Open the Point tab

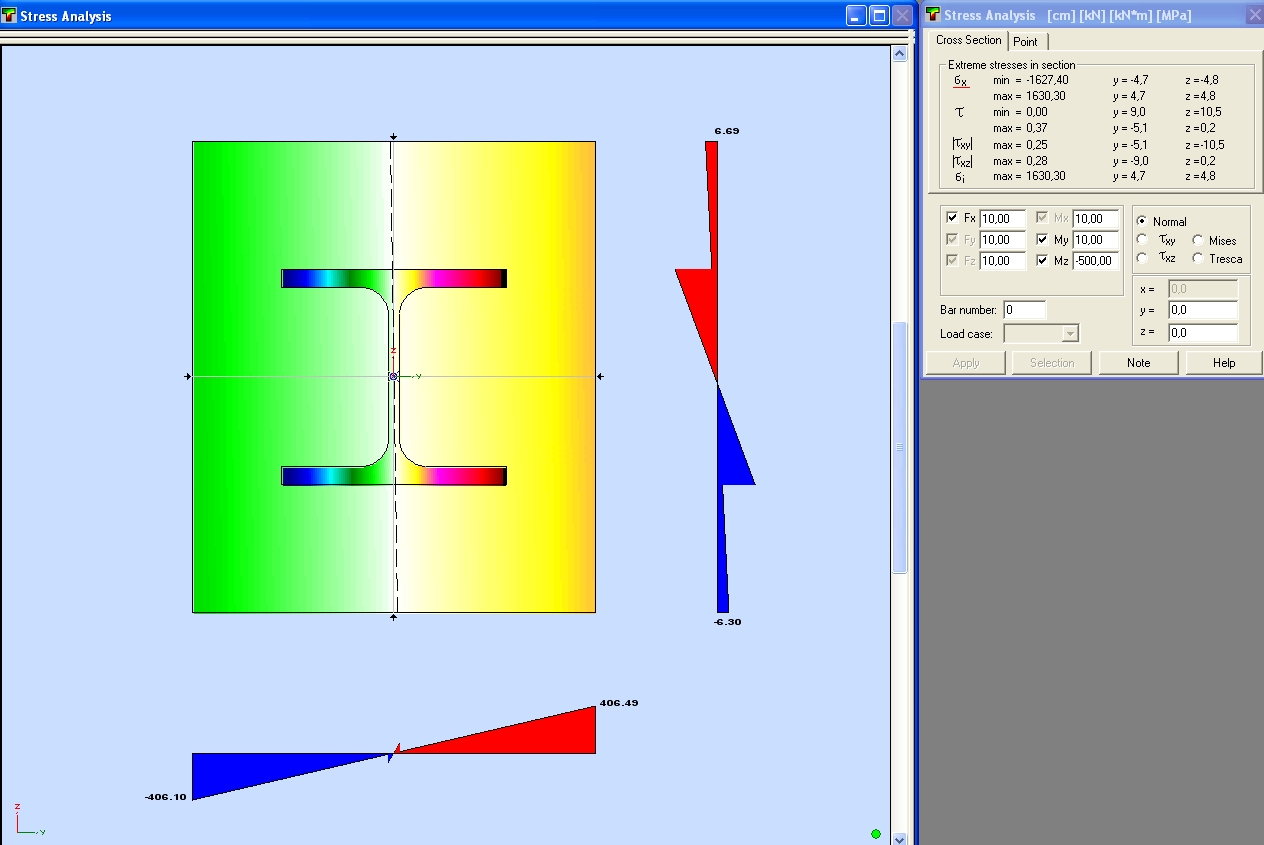pos(1025,41)
